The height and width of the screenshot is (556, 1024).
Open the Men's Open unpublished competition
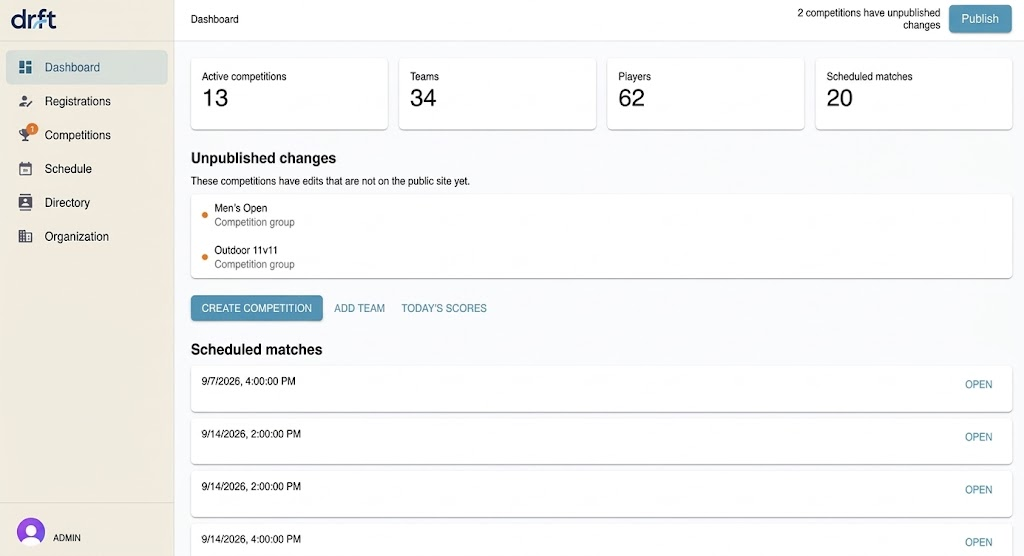point(601,215)
